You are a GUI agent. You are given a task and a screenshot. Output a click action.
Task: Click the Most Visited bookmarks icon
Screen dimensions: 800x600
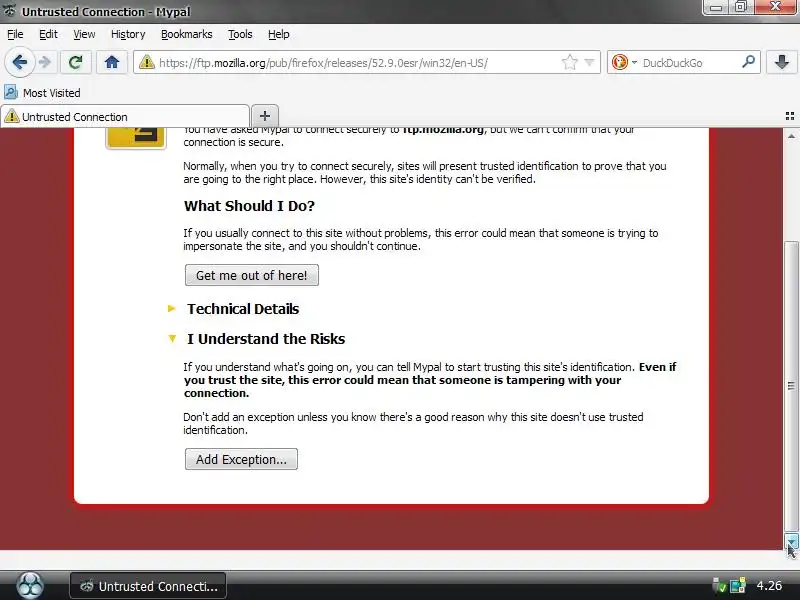pyautogui.click(x=11, y=92)
